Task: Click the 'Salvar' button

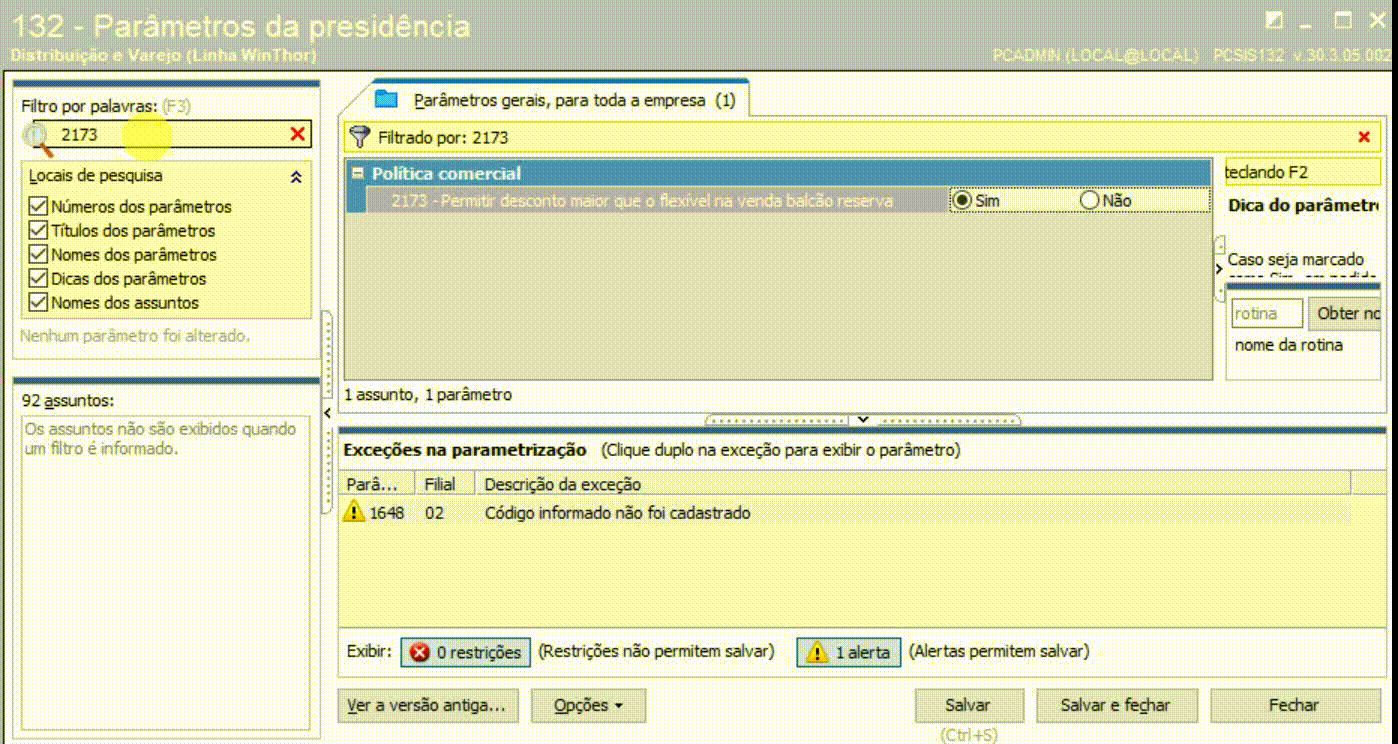Action: (x=967, y=705)
